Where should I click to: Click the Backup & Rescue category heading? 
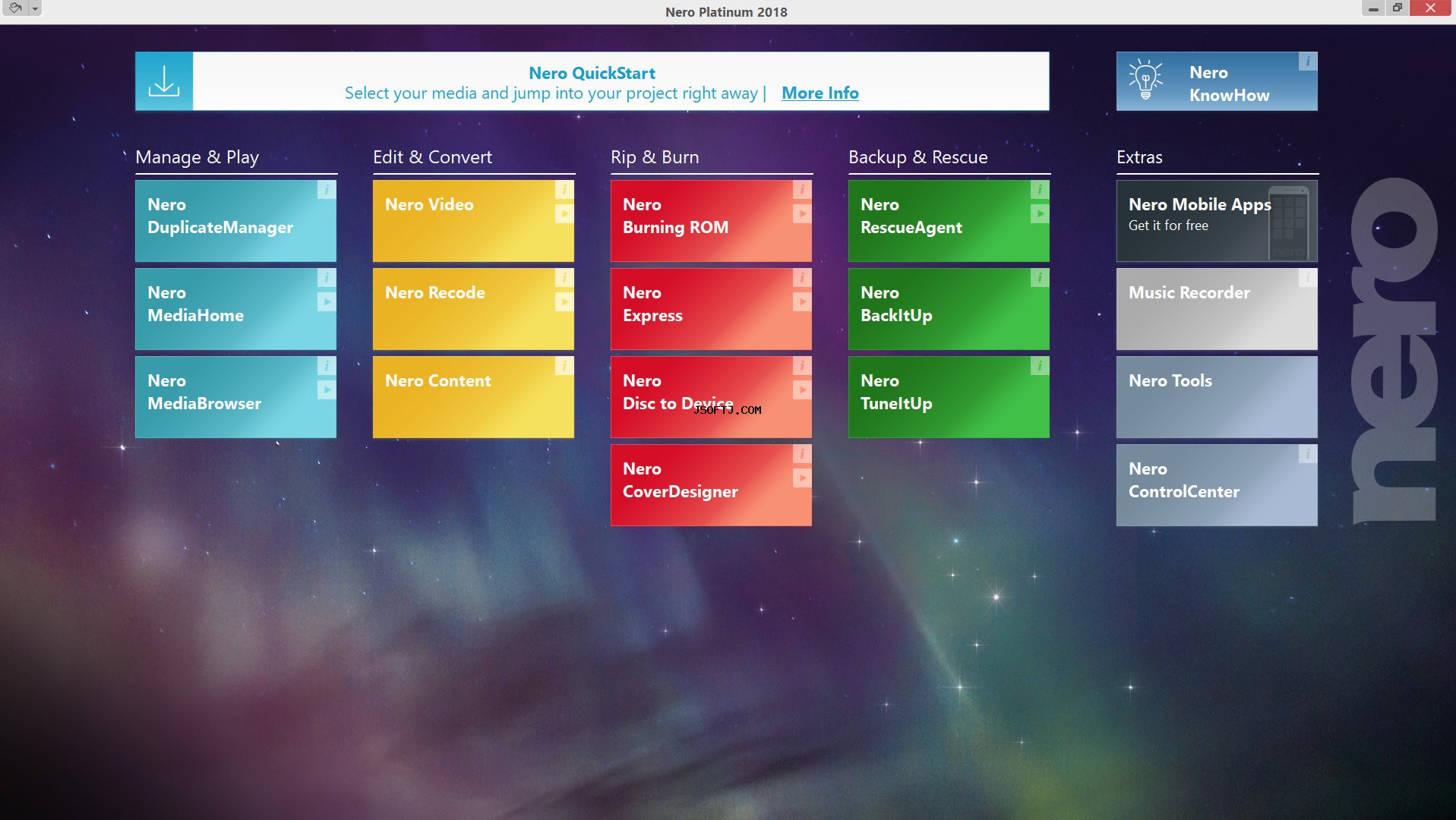[918, 157]
